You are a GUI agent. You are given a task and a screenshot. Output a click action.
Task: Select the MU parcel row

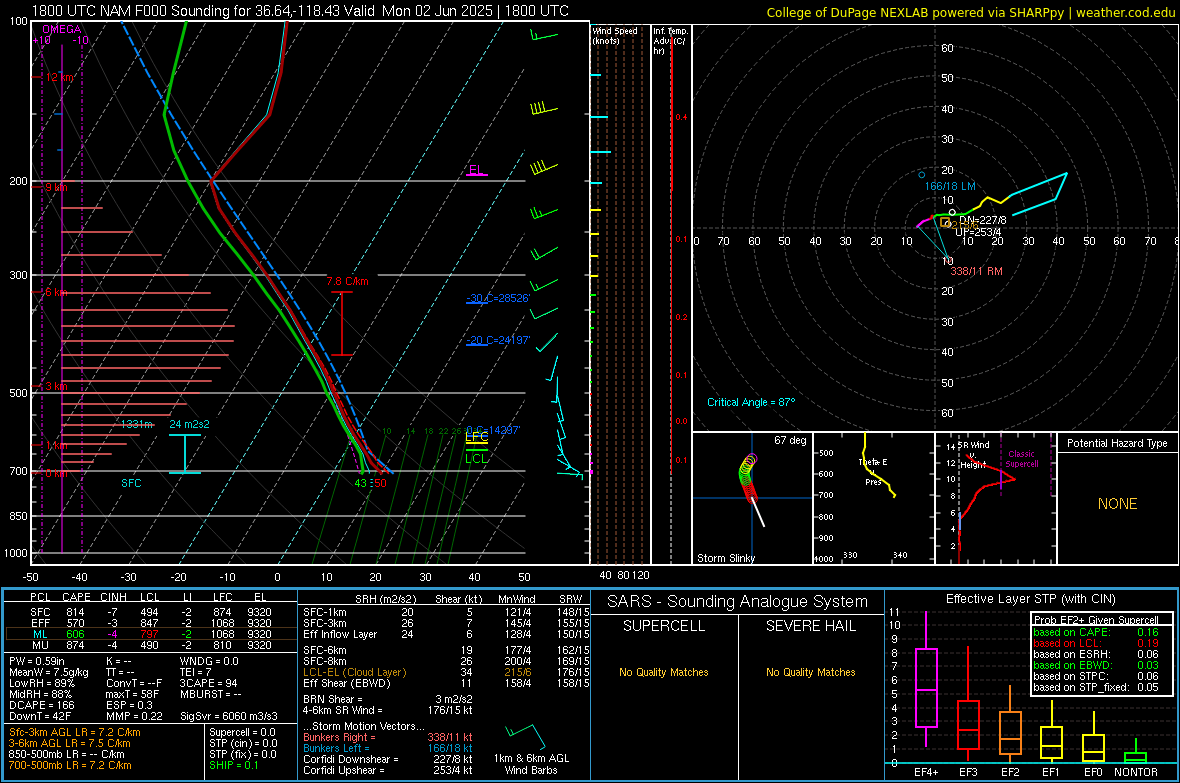click(x=151, y=645)
